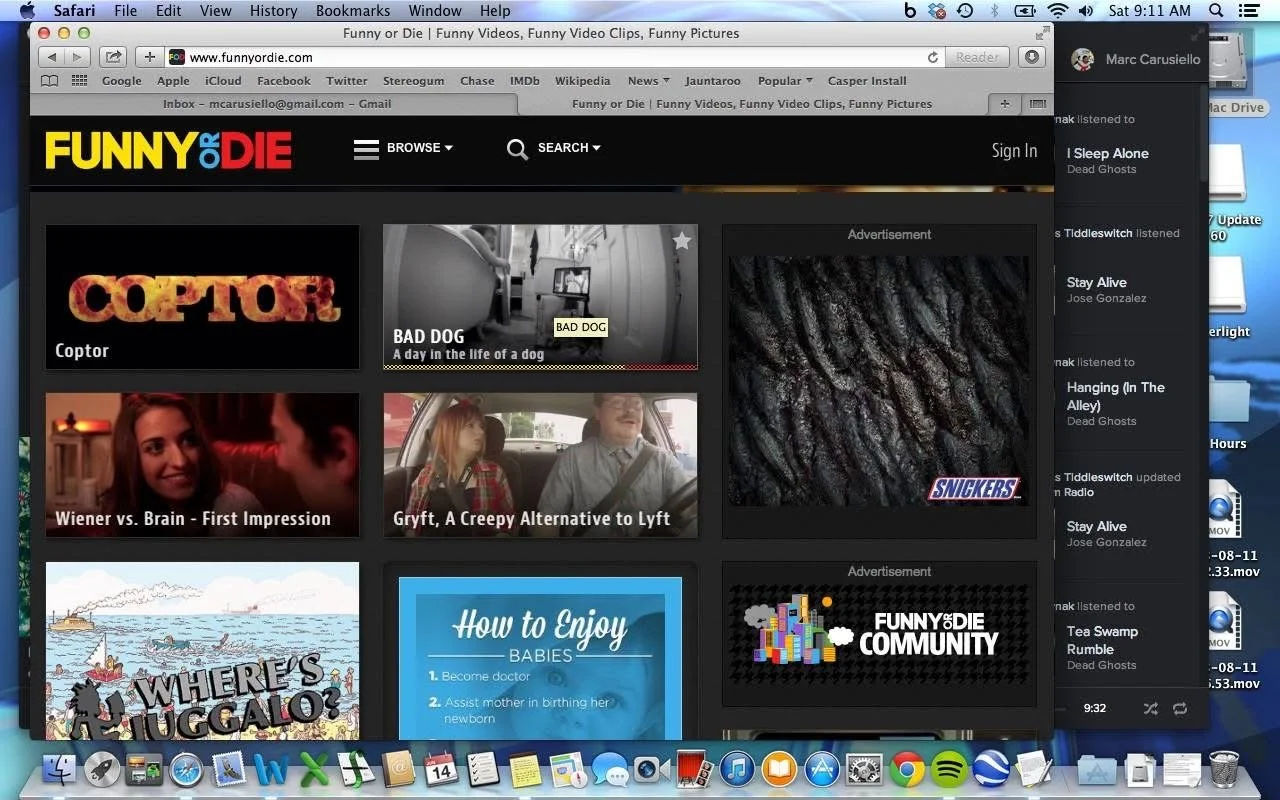Viewport: 1280px width, 800px height.
Task: Show the Reading List book icon
Action: point(49,81)
